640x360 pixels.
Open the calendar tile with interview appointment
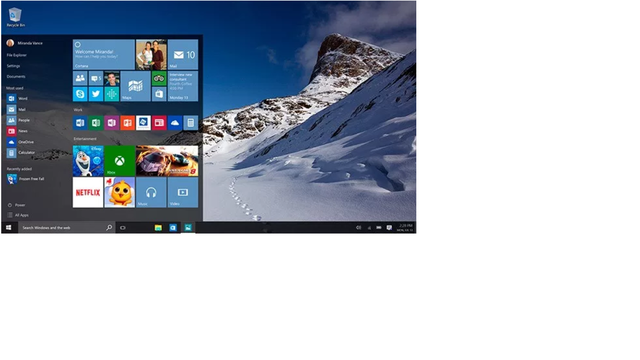pyautogui.click(x=183, y=86)
